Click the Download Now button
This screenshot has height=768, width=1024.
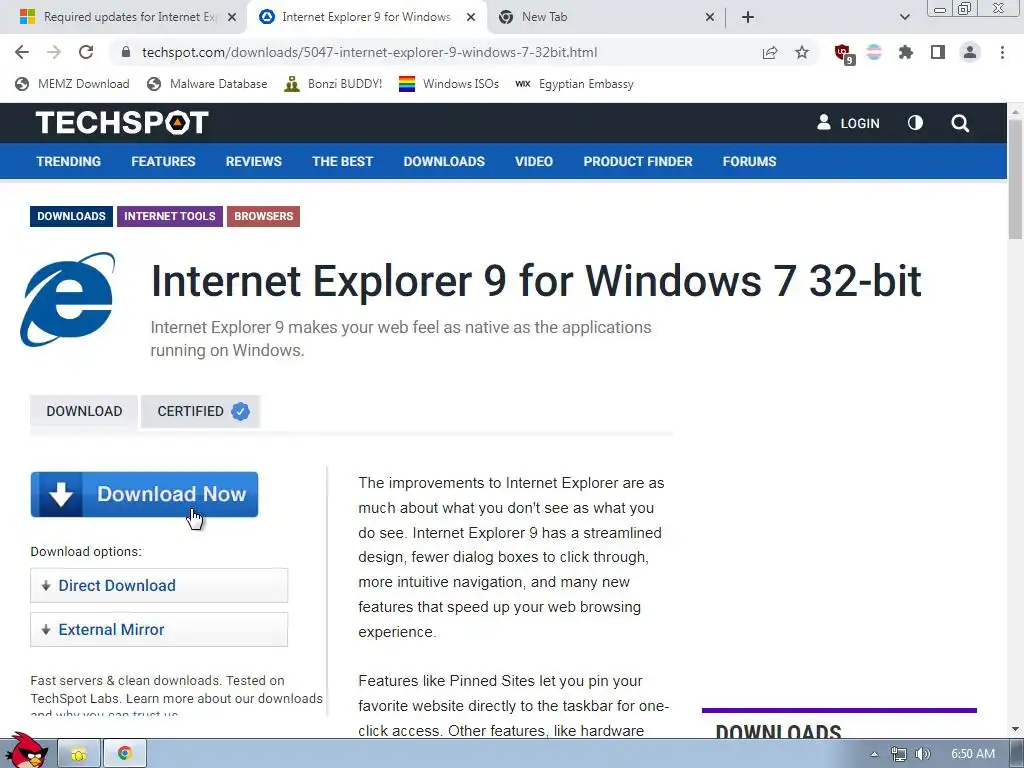(144, 494)
